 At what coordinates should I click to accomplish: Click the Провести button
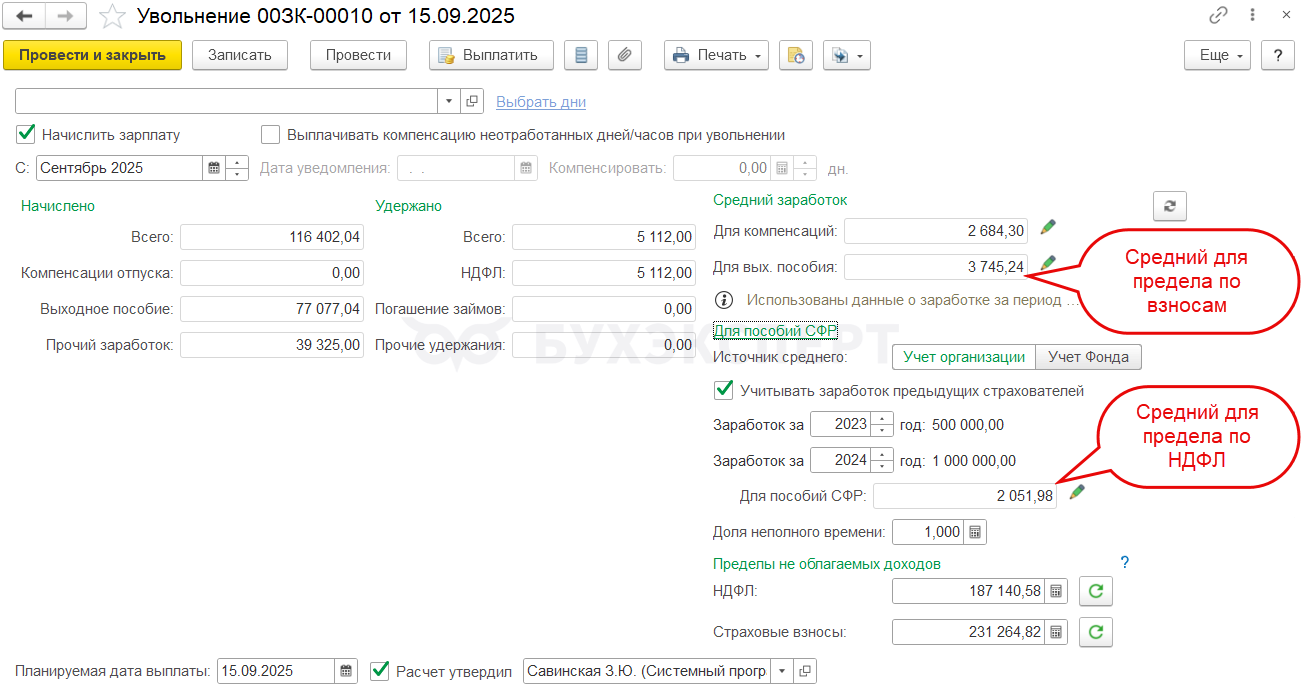(358, 55)
